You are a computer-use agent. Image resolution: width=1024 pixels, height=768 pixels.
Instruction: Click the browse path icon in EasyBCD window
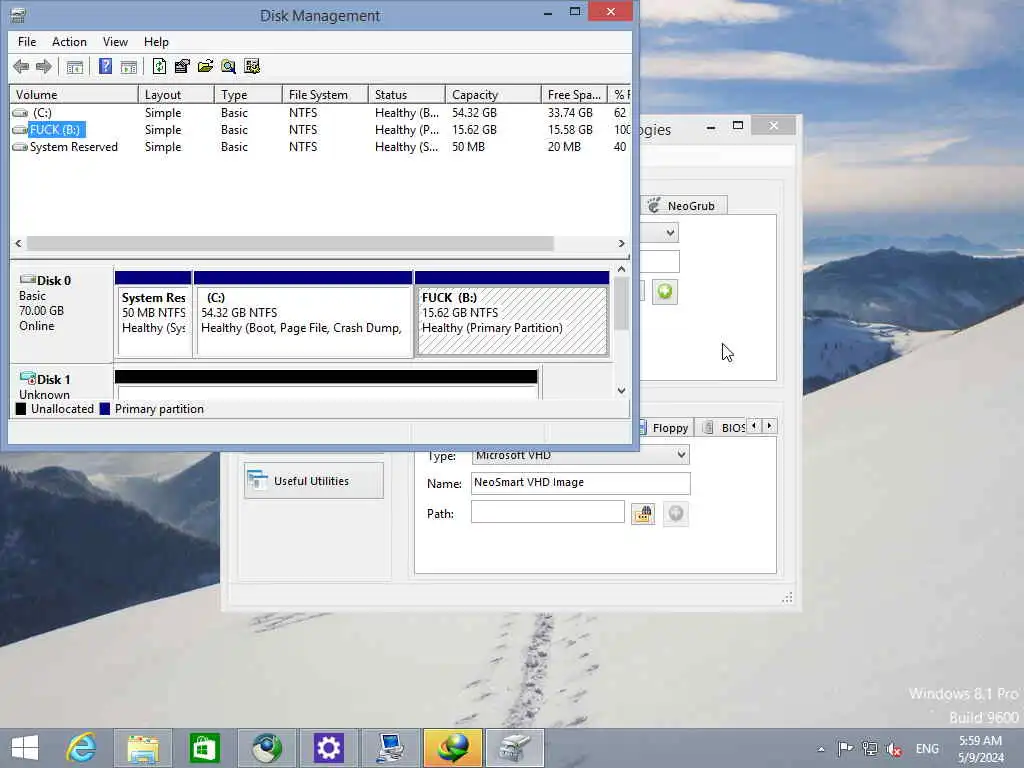click(x=643, y=514)
